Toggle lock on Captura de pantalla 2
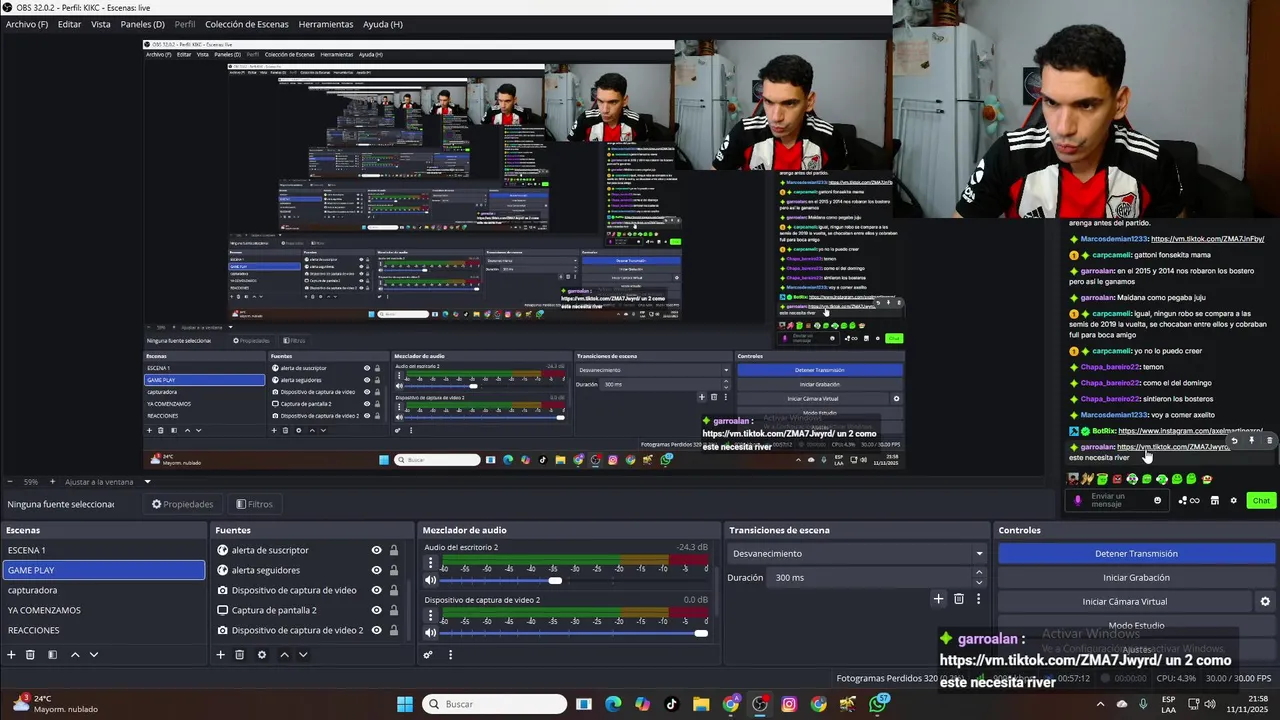Viewport: 1280px width, 720px height. point(394,610)
